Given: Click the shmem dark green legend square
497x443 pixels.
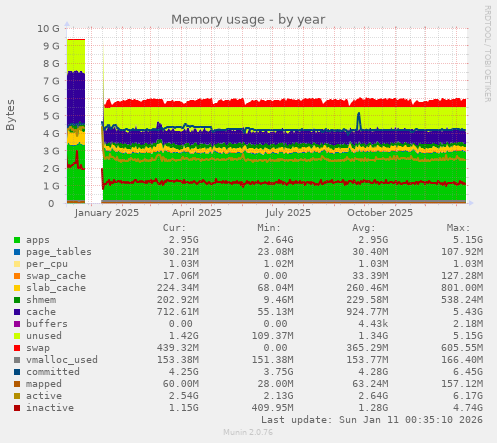Looking at the screenshot, I should (17, 300).
